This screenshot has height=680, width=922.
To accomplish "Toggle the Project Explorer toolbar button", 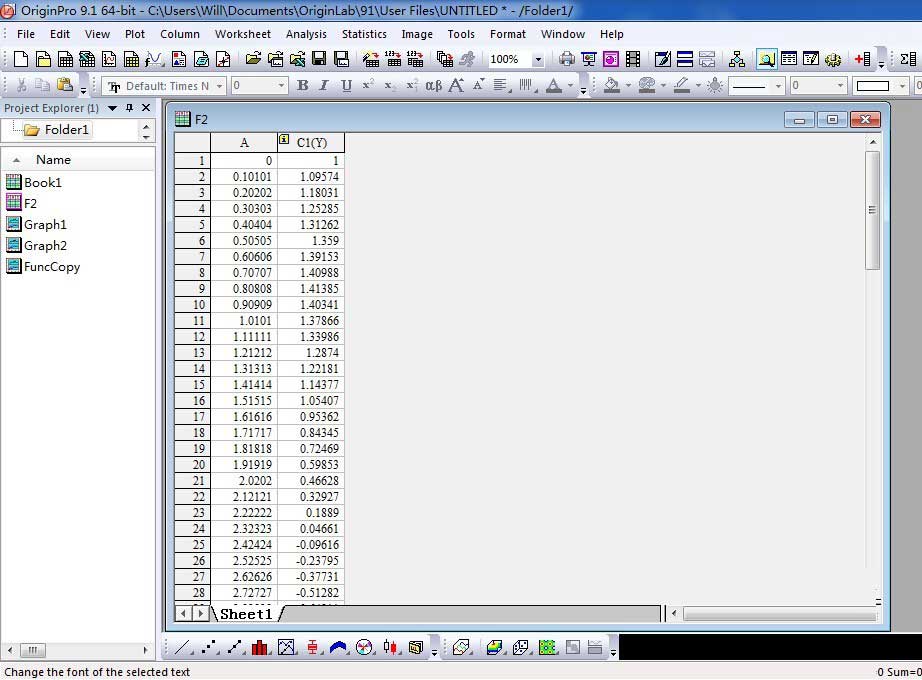I will [x=766, y=59].
